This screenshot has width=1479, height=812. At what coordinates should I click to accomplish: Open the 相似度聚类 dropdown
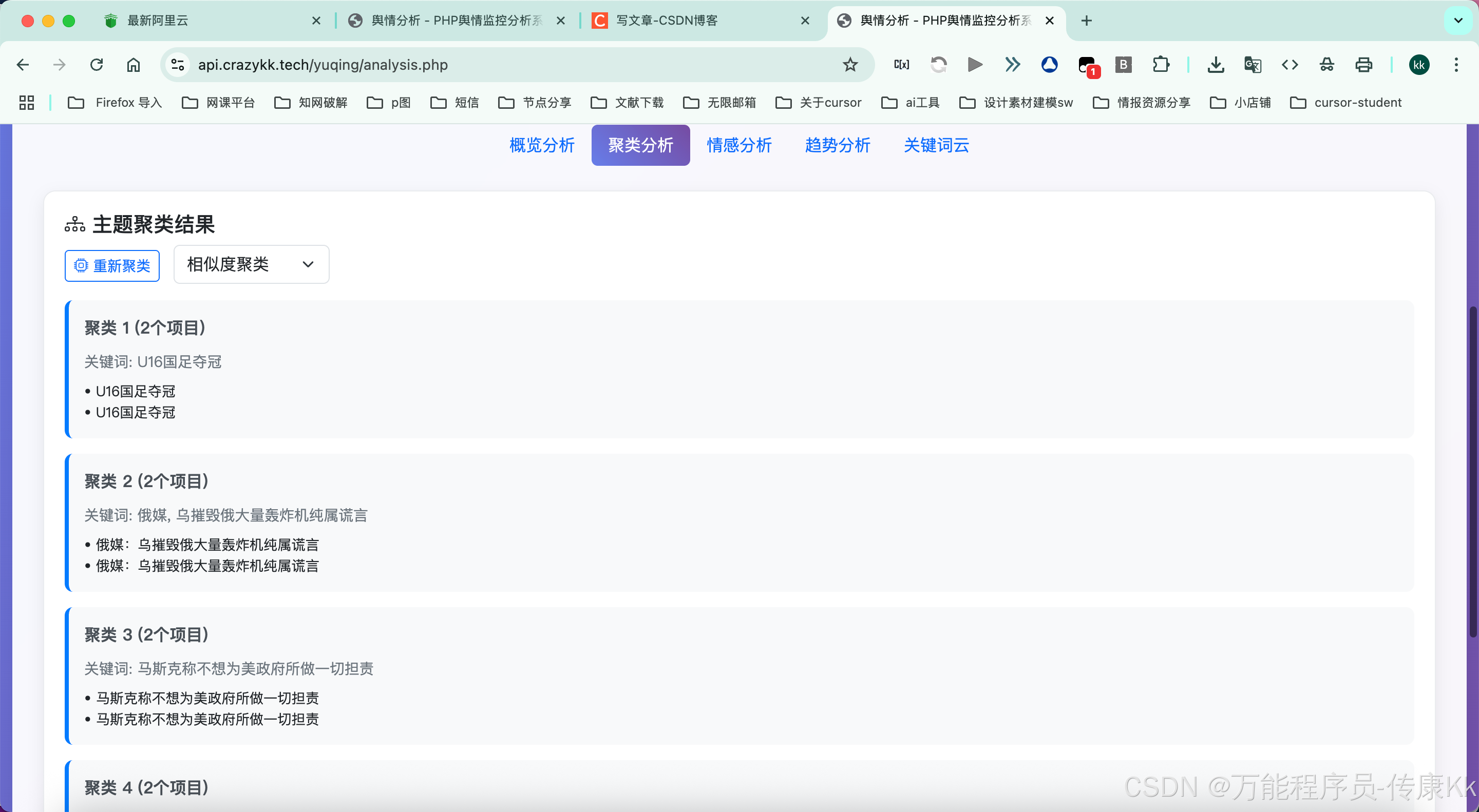(251, 264)
